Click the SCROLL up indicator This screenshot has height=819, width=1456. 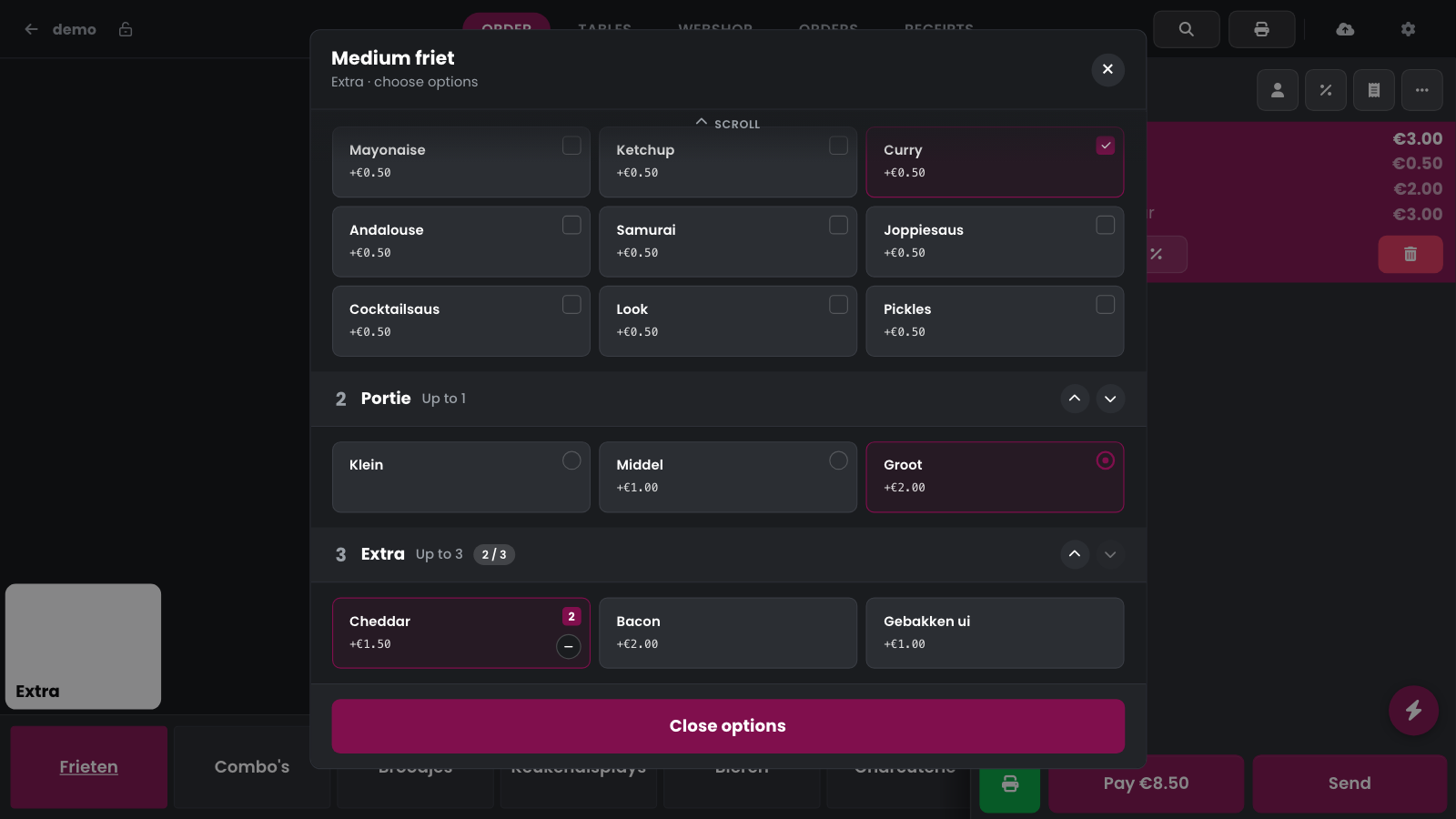pyautogui.click(x=728, y=123)
